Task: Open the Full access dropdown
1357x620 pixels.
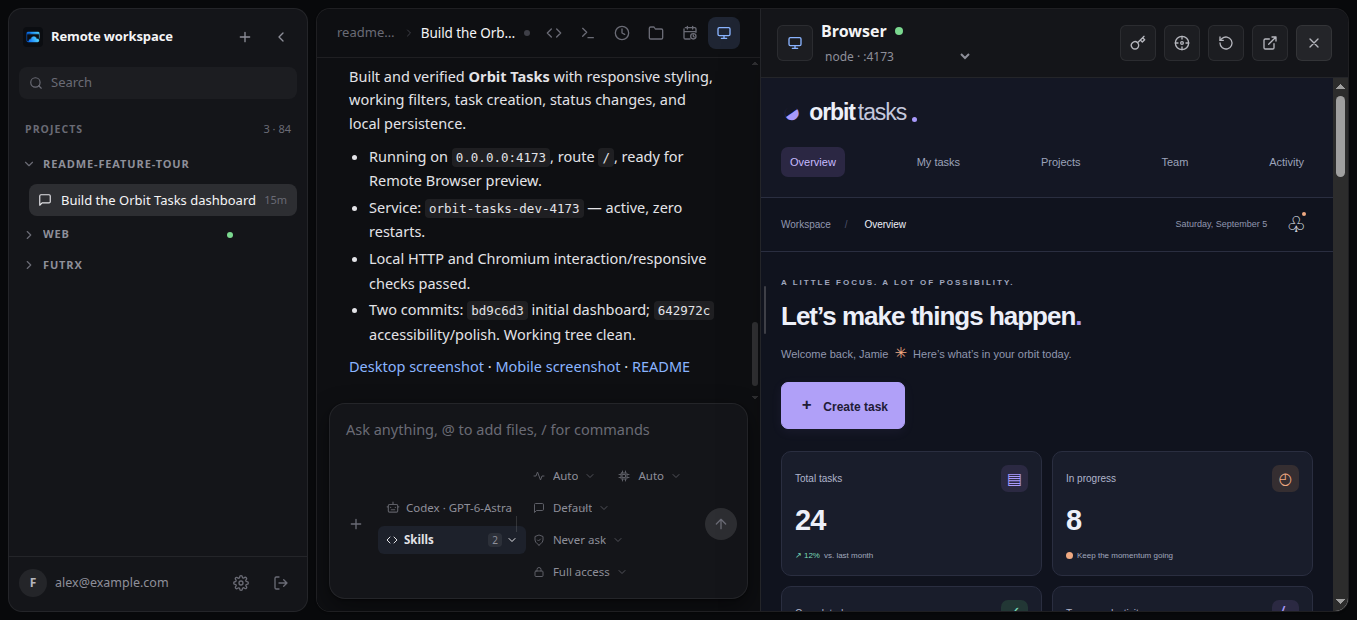Action: pos(580,572)
